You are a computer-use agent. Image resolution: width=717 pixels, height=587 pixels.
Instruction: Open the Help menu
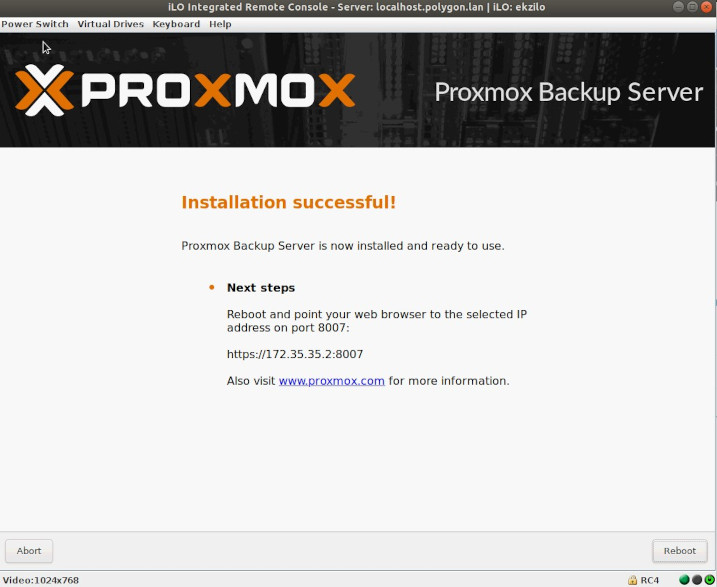pos(220,24)
